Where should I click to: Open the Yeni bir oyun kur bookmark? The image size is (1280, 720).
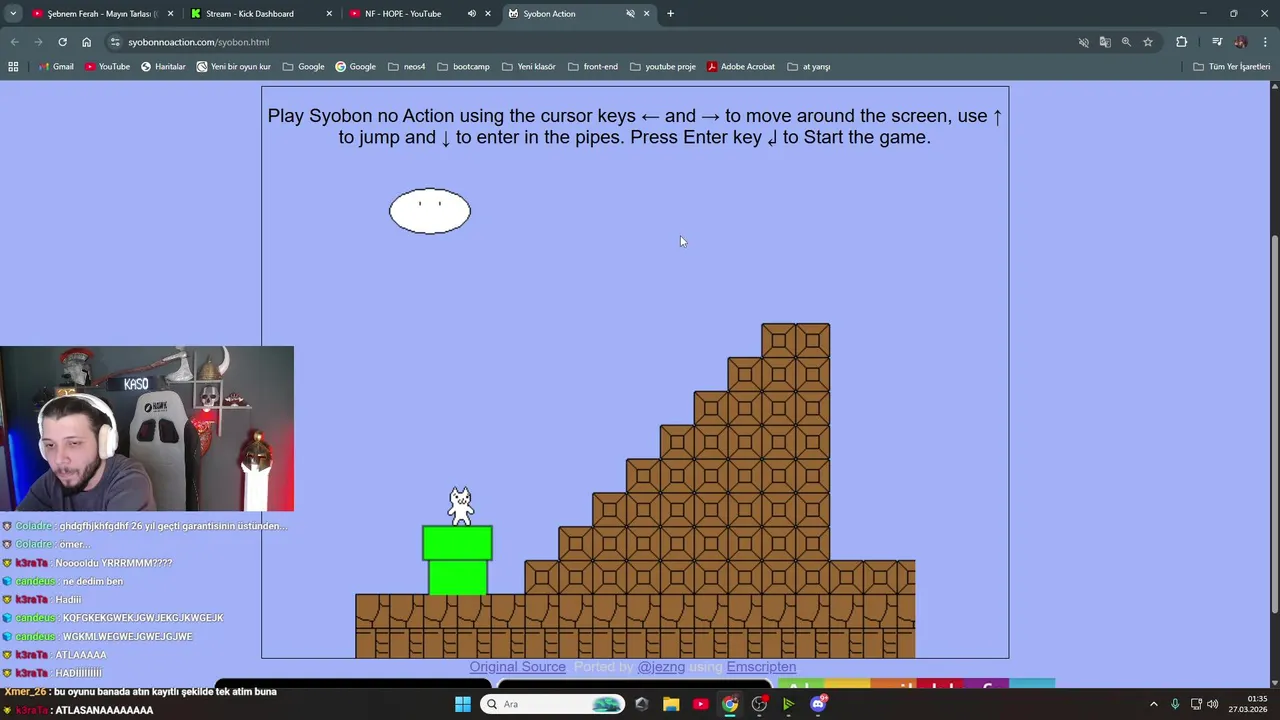(x=234, y=67)
